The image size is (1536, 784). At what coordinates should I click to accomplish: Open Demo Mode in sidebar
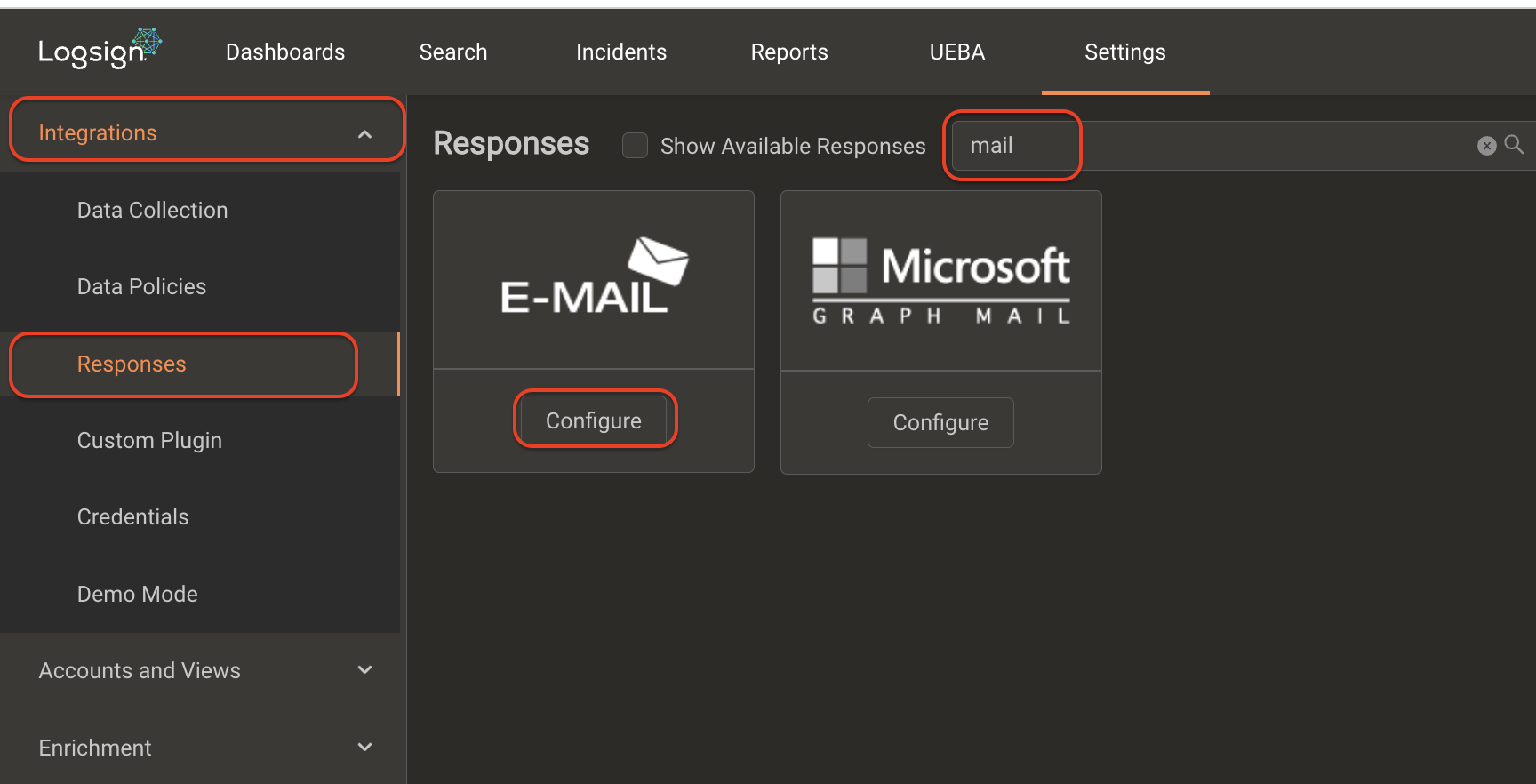click(x=138, y=594)
